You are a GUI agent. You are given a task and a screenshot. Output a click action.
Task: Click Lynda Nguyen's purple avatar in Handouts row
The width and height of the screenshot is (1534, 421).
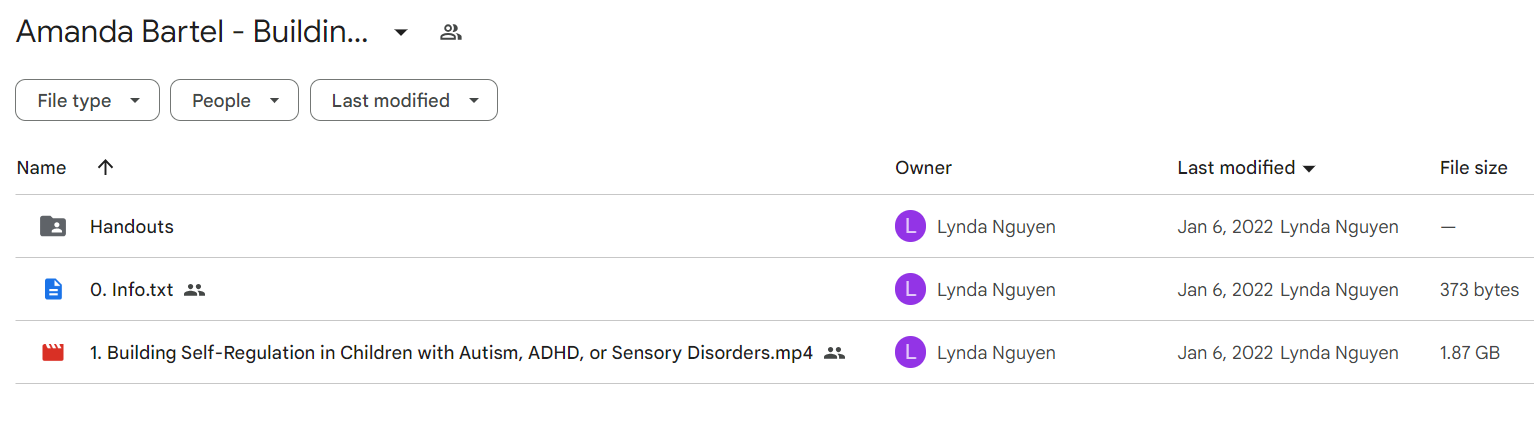click(910, 227)
